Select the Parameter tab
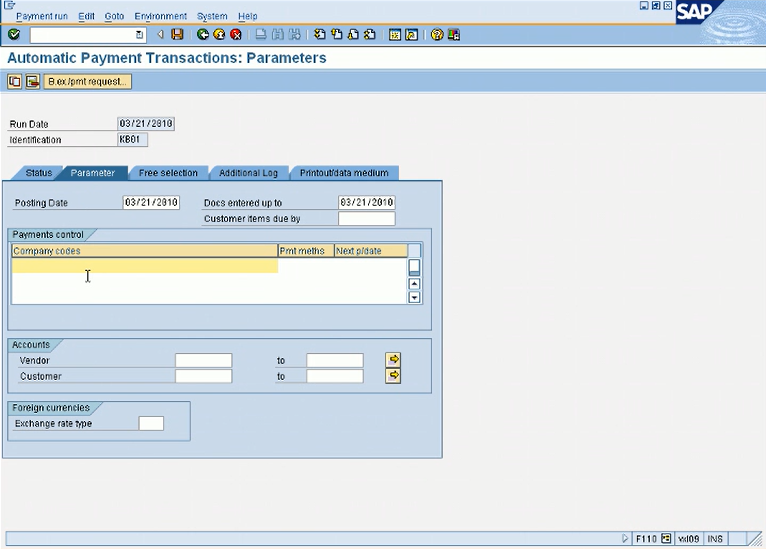The image size is (766, 549). tap(92, 173)
